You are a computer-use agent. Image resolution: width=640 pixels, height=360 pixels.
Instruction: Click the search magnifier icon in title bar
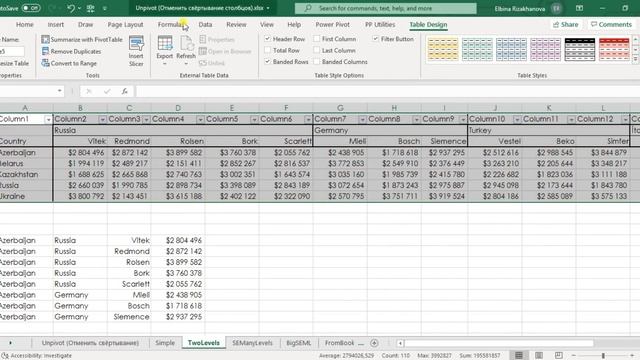click(308, 8)
